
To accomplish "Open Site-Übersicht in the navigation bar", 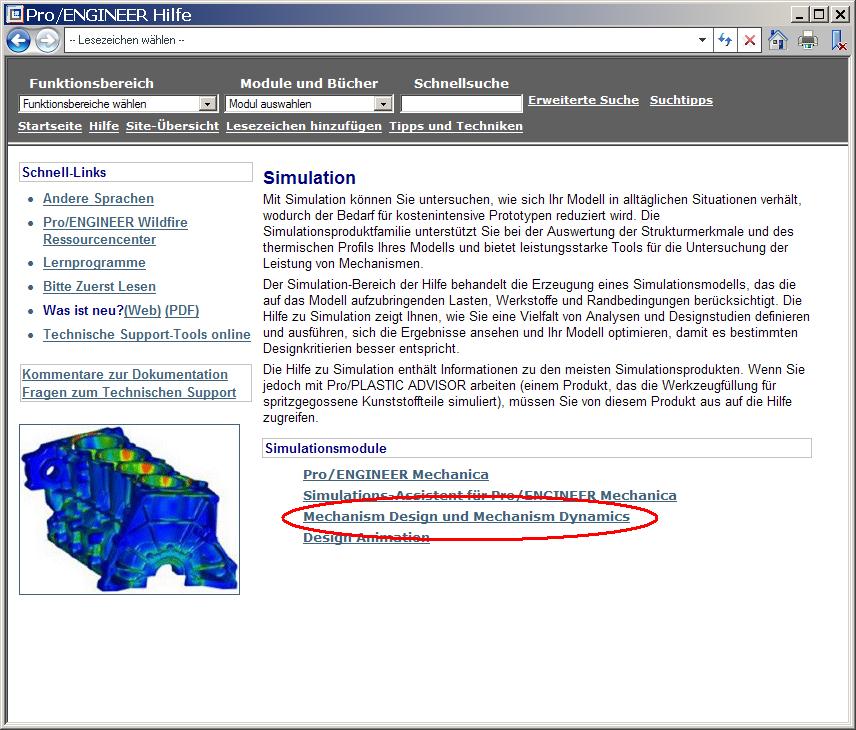I will click(x=173, y=126).
